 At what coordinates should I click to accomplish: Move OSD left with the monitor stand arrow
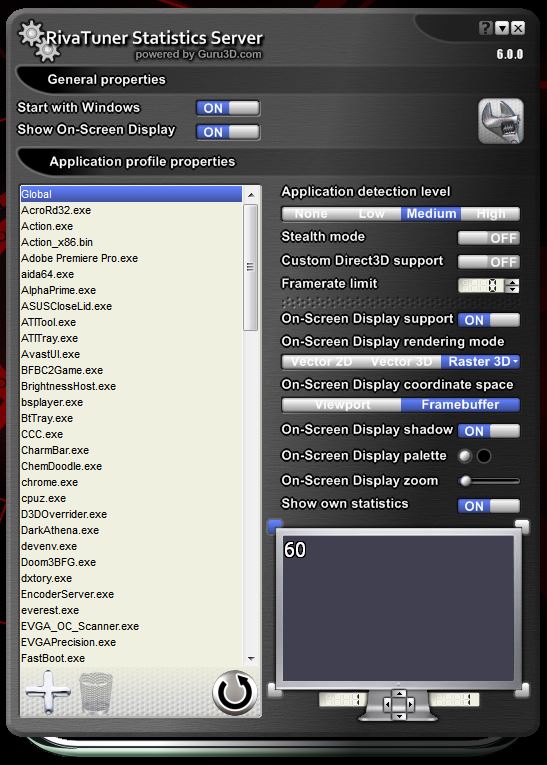tap(387, 704)
